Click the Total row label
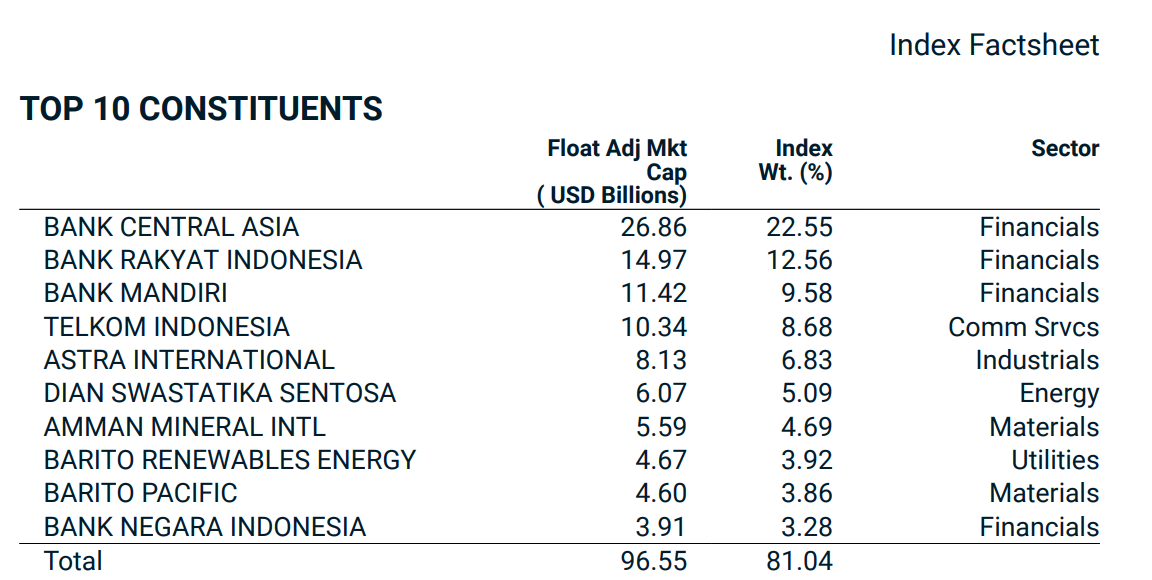Screen dimensions: 1152x580 click(x=72, y=561)
